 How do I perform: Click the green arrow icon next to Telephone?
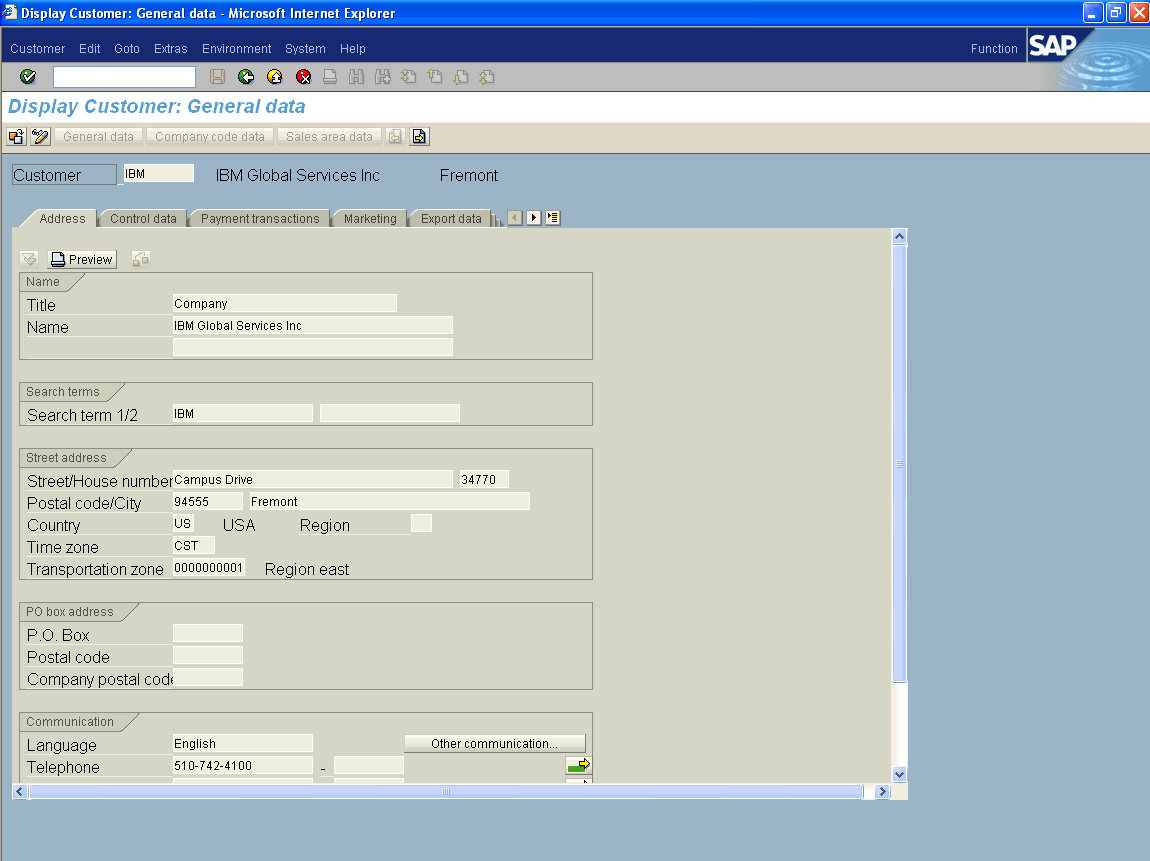point(579,766)
